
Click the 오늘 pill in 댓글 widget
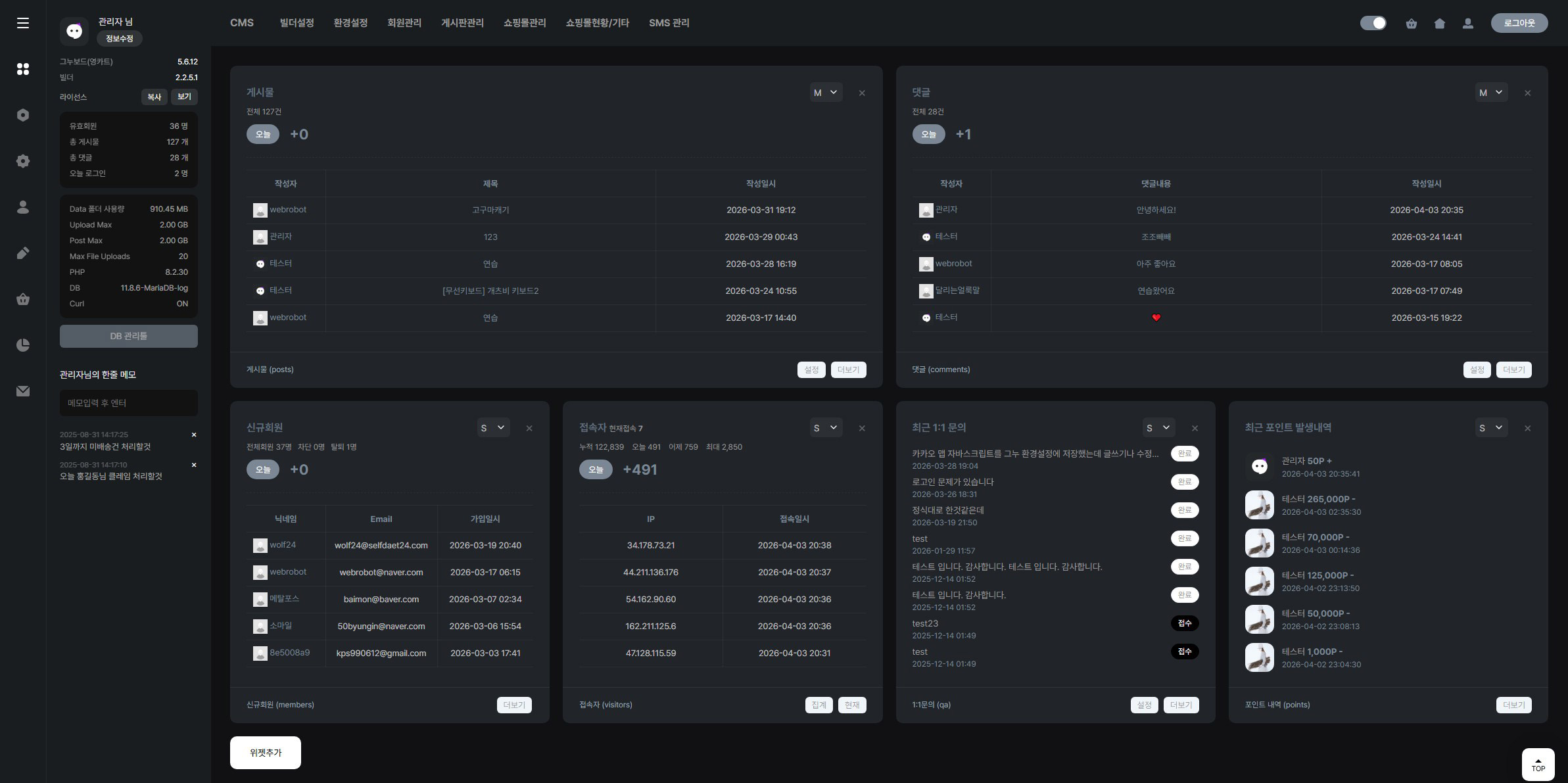pos(928,134)
